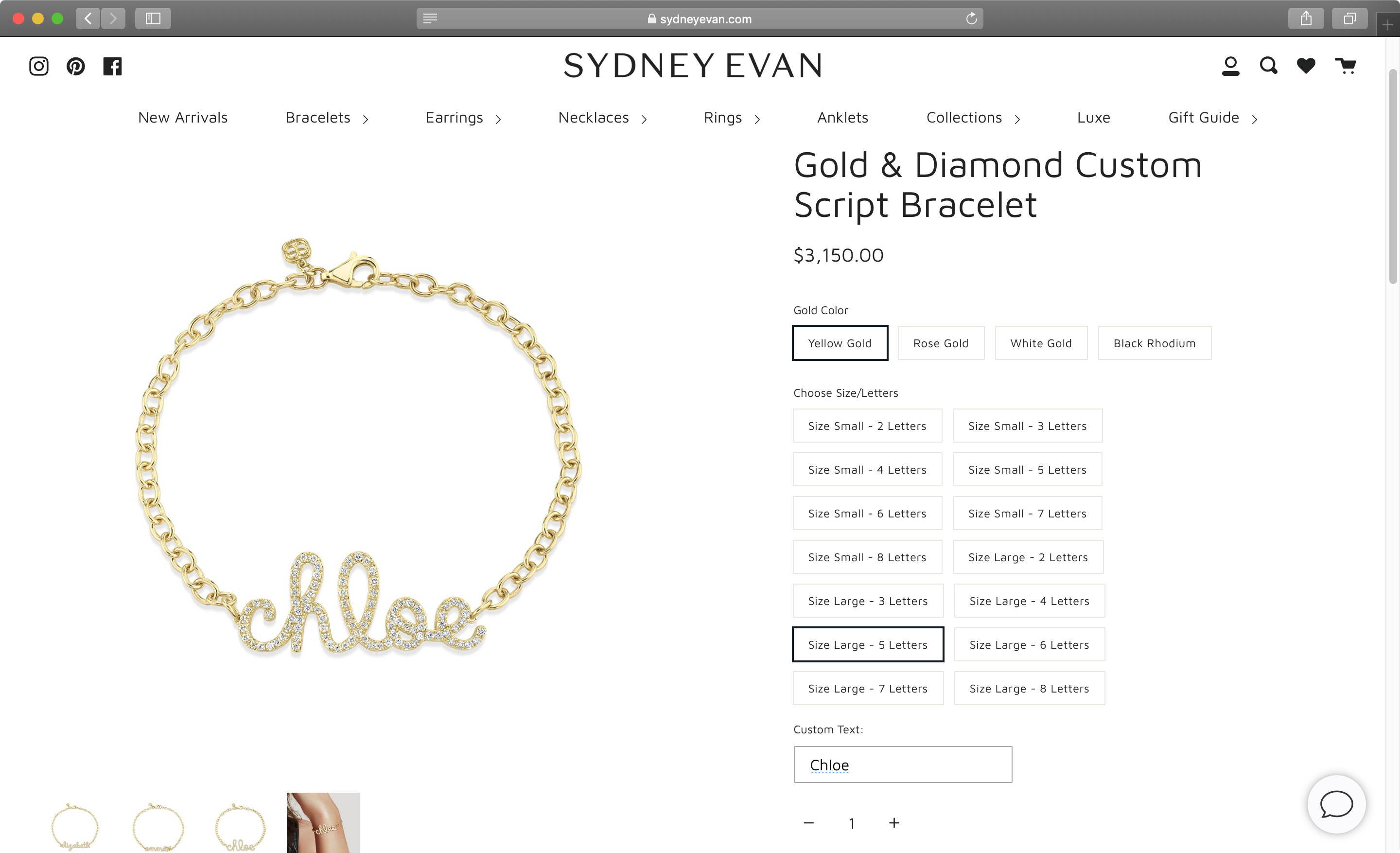The image size is (1400, 853).
Task: Expand the Bracelets menu chevron
Action: tap(366, 119)
